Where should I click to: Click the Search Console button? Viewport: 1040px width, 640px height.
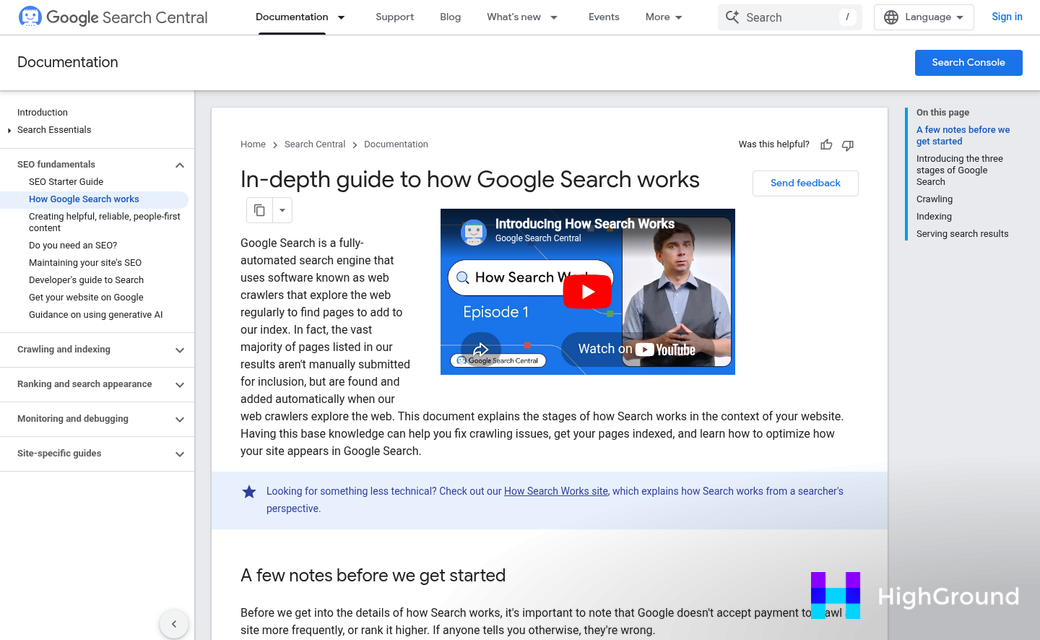coord(968,62)
